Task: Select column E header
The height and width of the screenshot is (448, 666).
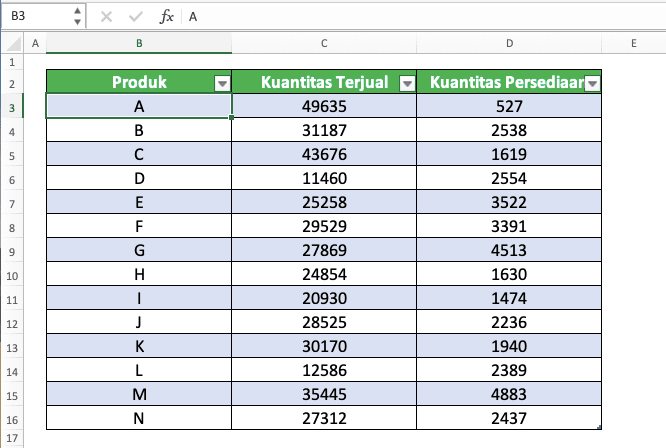Action: [x=634, y=43]
